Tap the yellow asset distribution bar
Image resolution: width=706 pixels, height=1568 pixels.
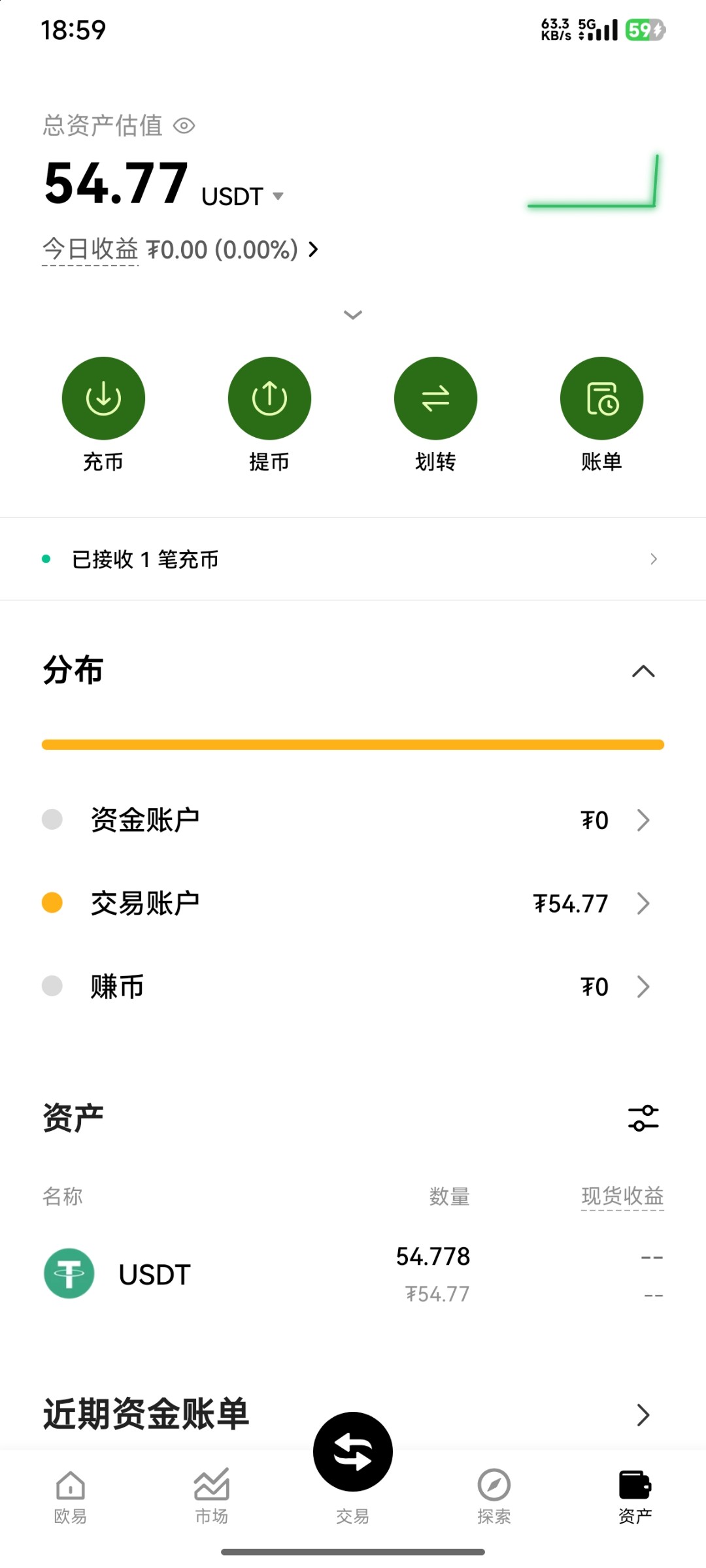point(353,745)
